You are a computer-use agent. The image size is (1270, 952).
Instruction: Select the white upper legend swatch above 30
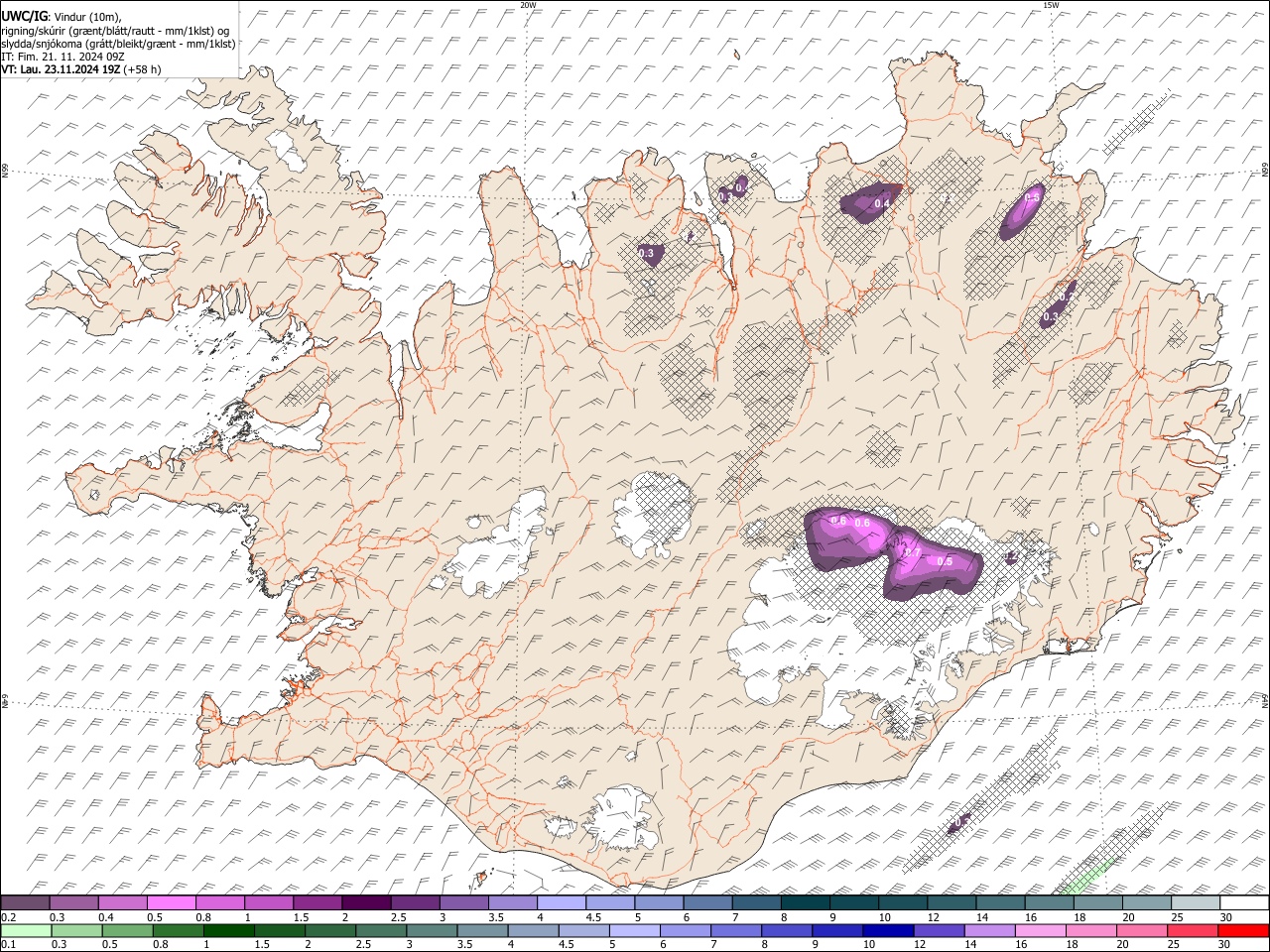pyautogui.click(x=1243, y=902)
